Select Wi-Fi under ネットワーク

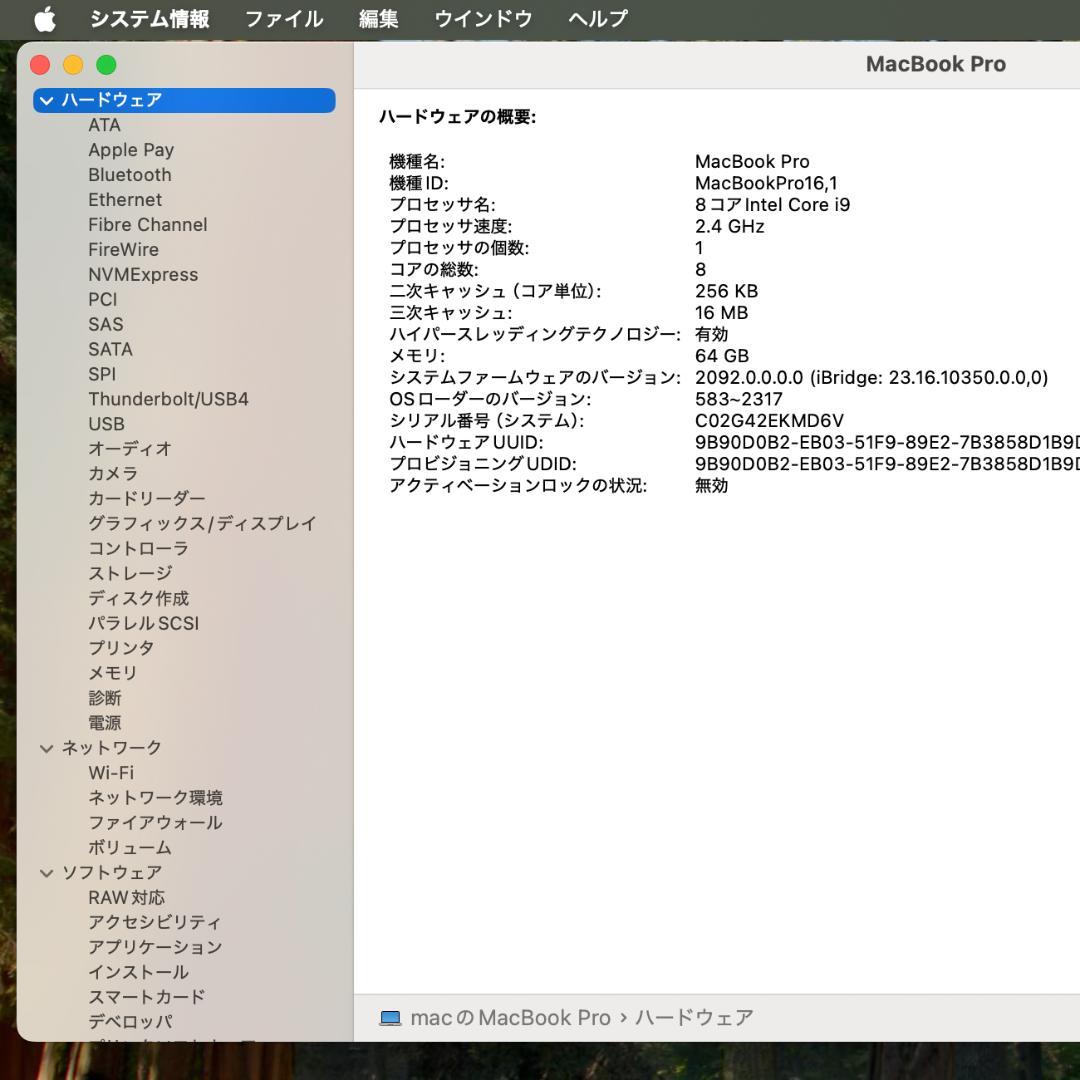click(x=110, y=772)
